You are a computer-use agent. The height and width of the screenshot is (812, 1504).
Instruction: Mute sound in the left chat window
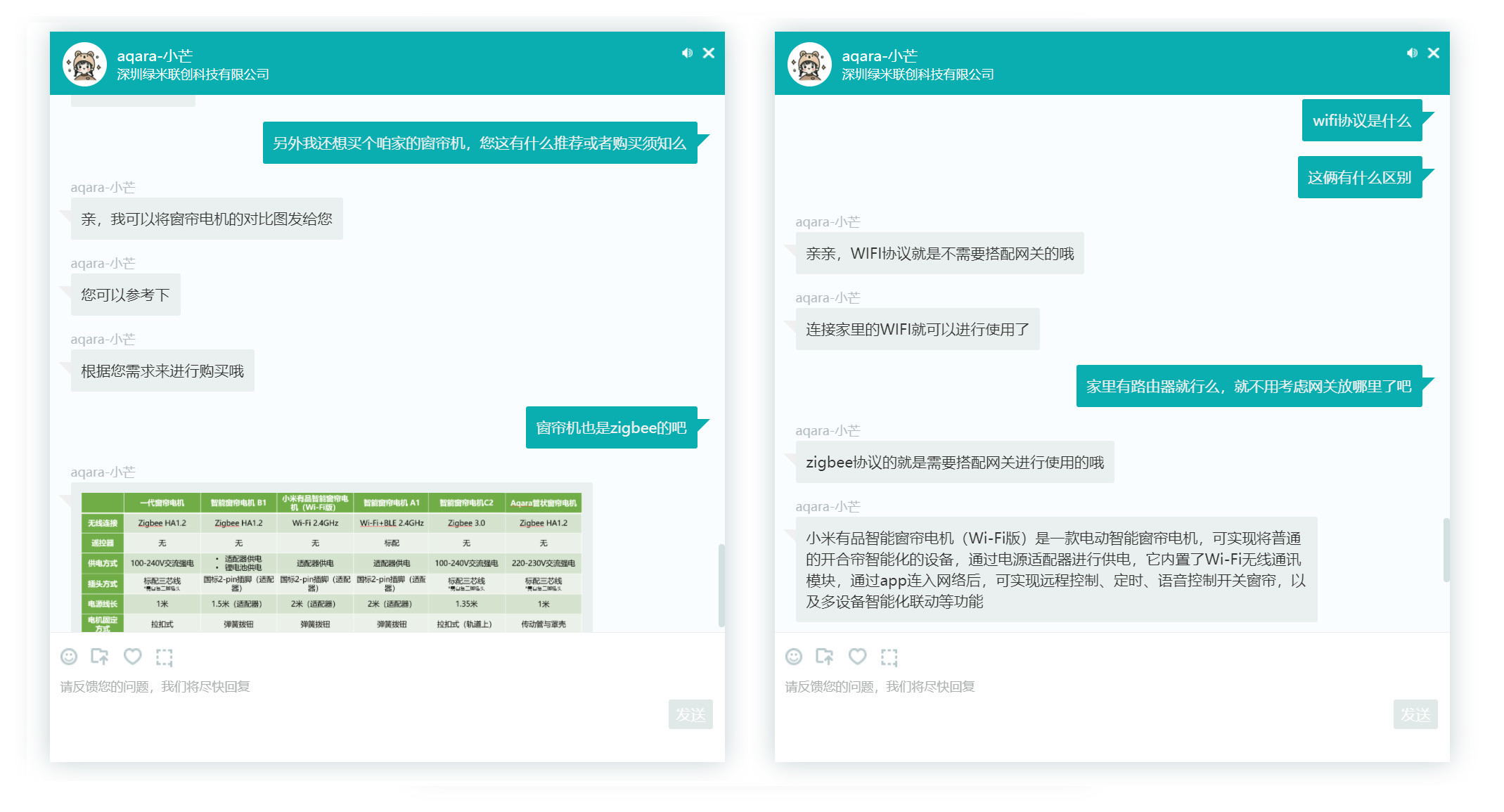click(687, 53)
